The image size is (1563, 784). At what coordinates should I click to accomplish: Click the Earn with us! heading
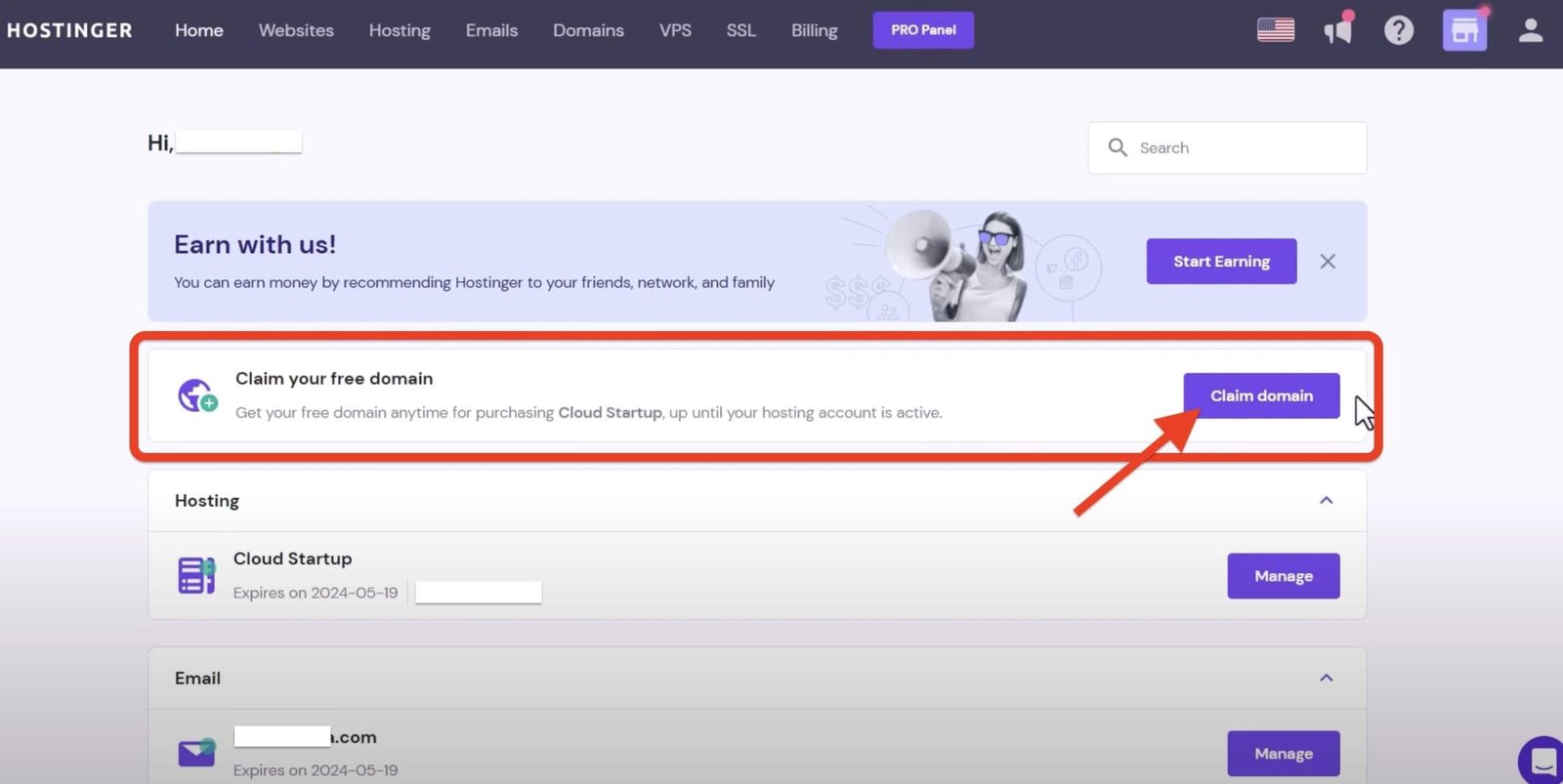[255, 244]
